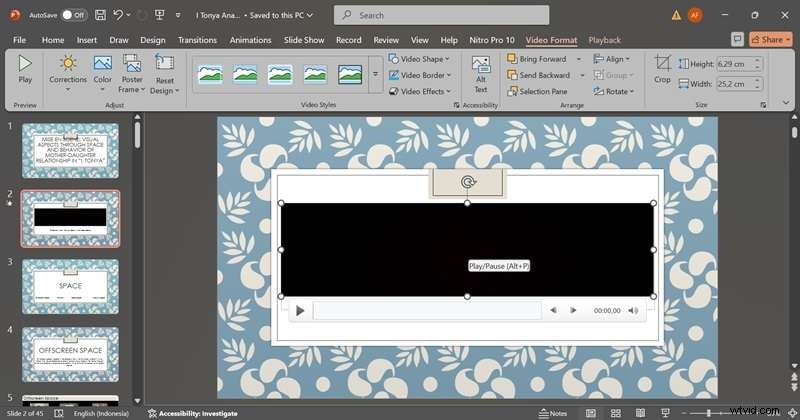Open the Video Effects dropdown
The width and height of the screenshot is (800, 420).
420,91
